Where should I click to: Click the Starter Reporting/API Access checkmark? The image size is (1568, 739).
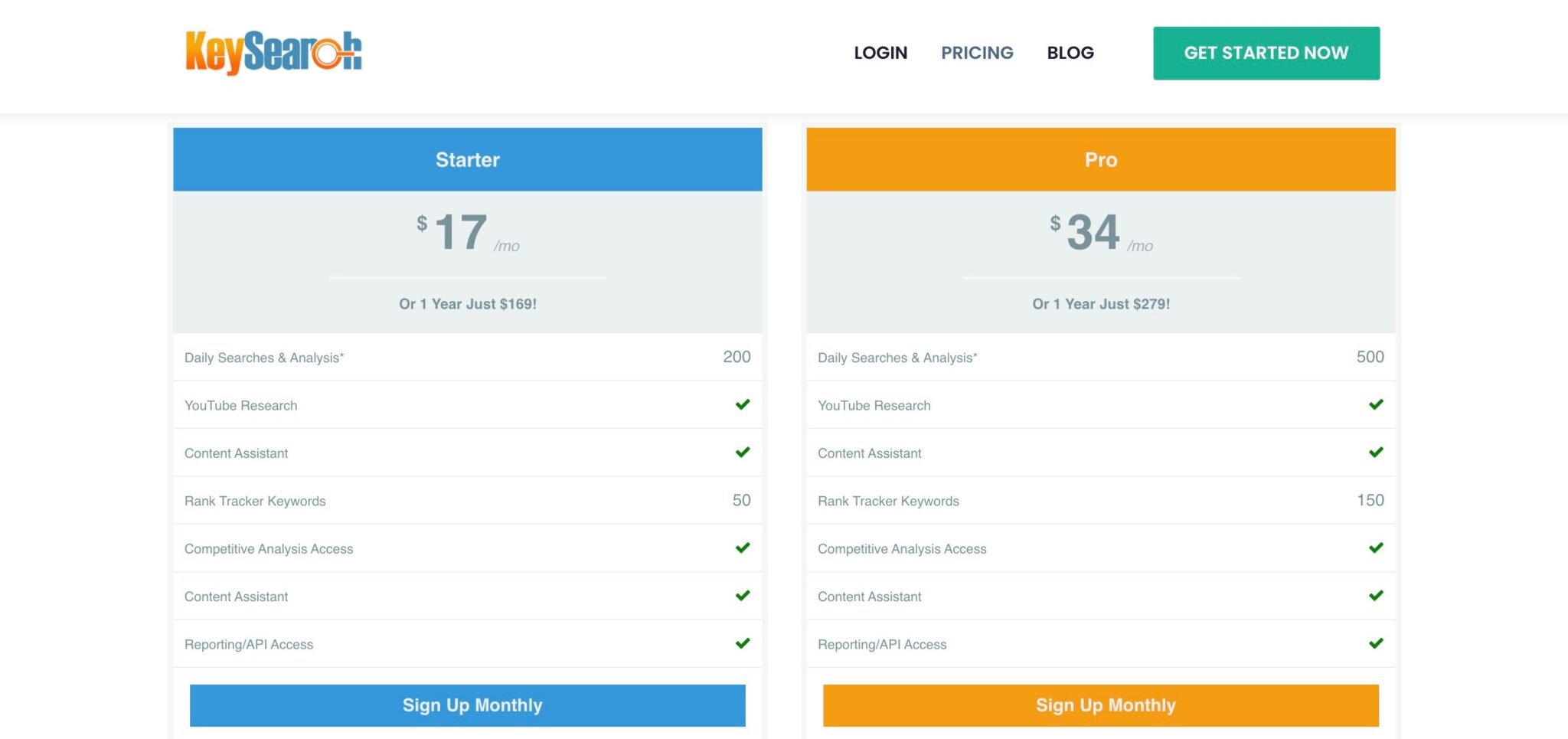point(743,643)
